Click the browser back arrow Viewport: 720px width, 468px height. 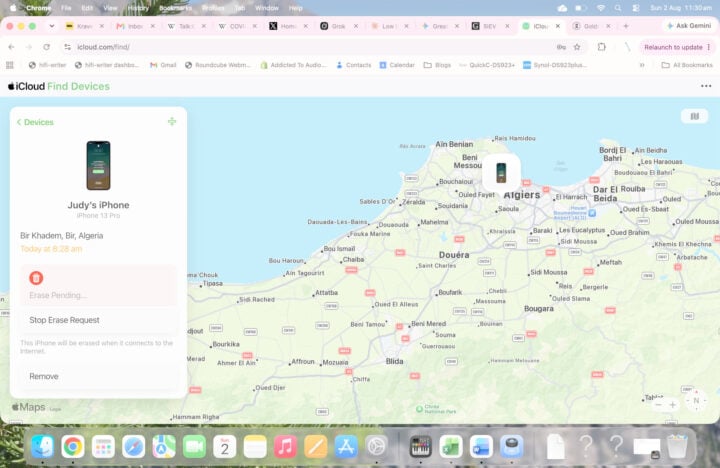coord(11,47)
